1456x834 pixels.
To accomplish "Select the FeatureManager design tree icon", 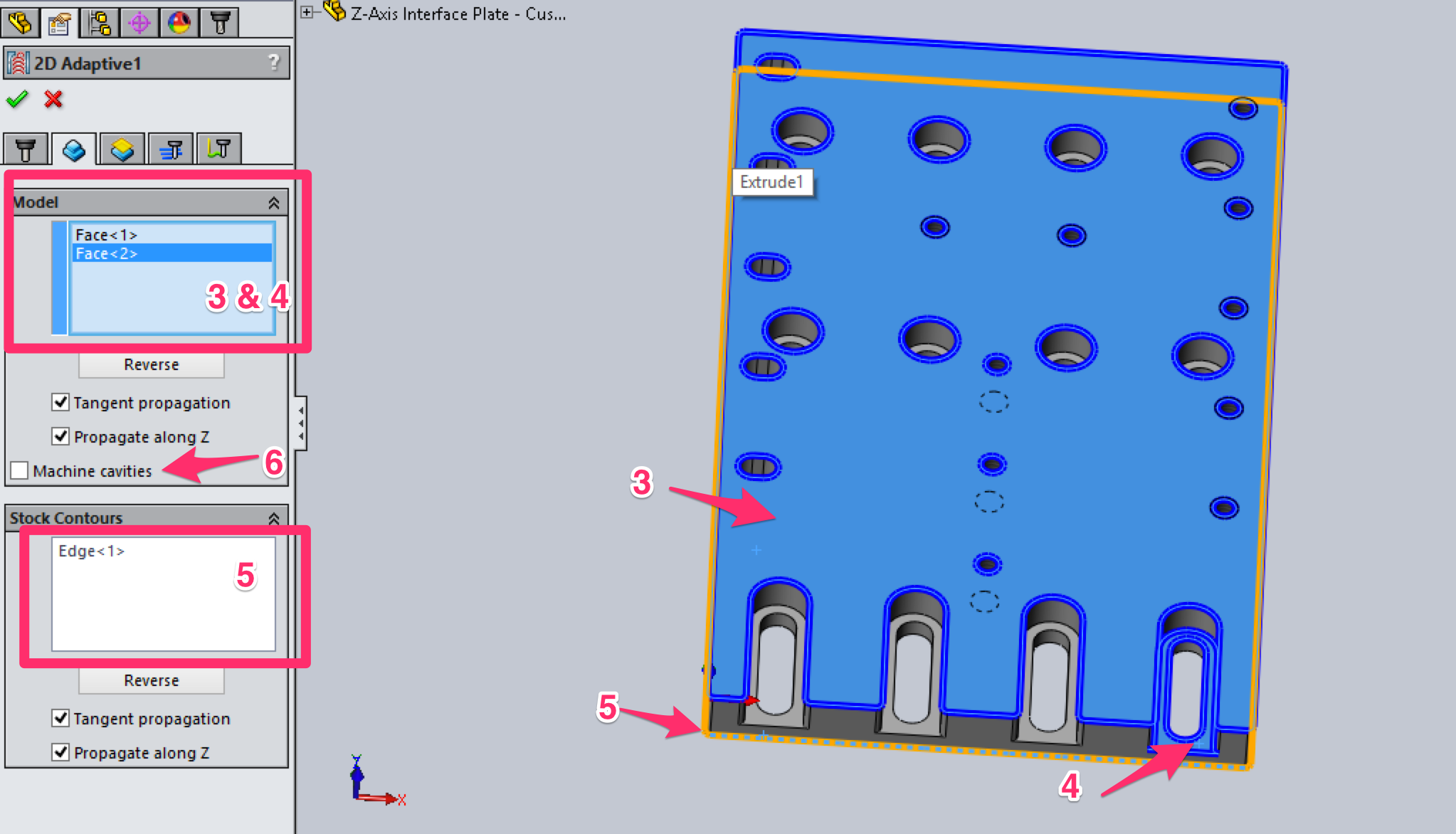I will (21, 21).
